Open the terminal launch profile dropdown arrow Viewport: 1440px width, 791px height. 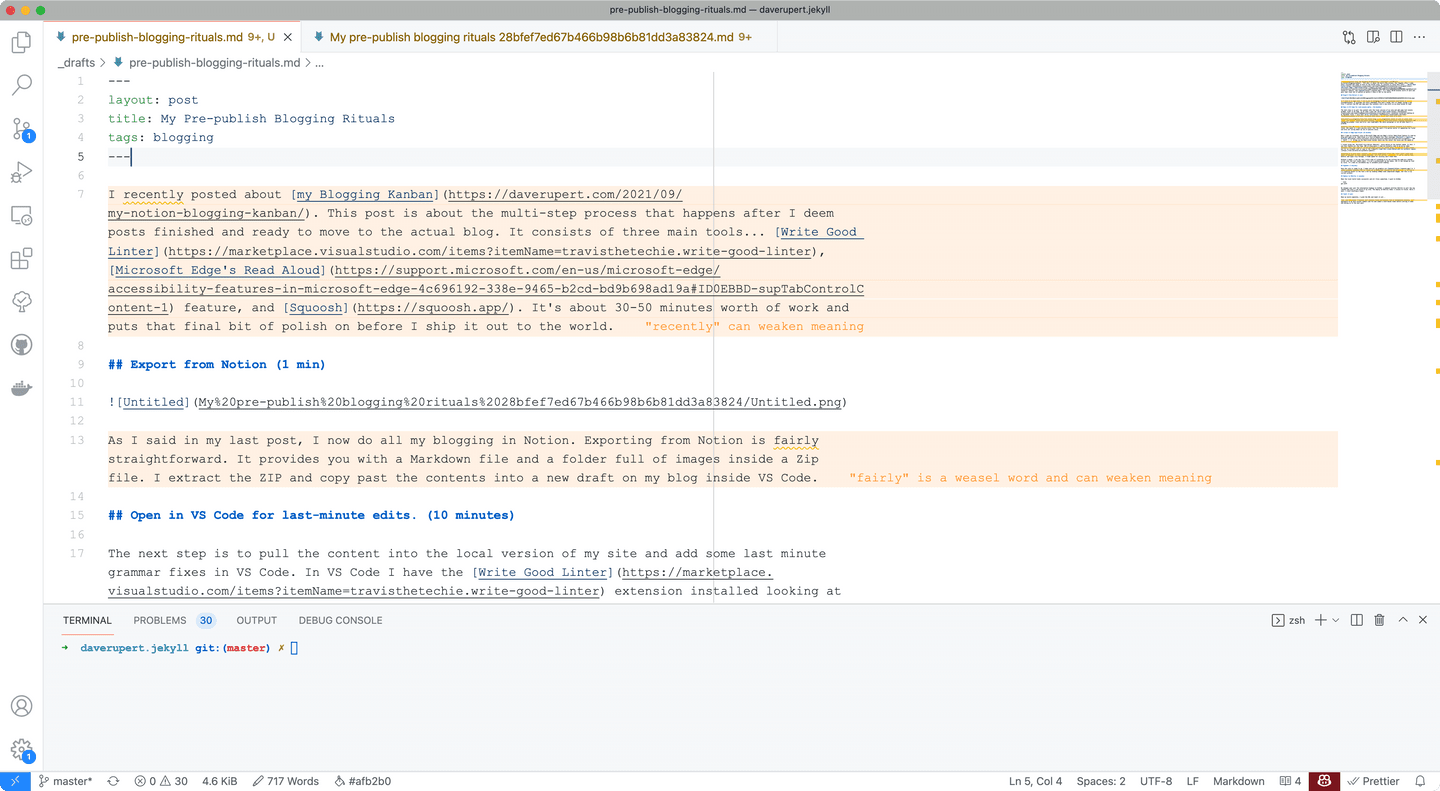click(1336, 620)
